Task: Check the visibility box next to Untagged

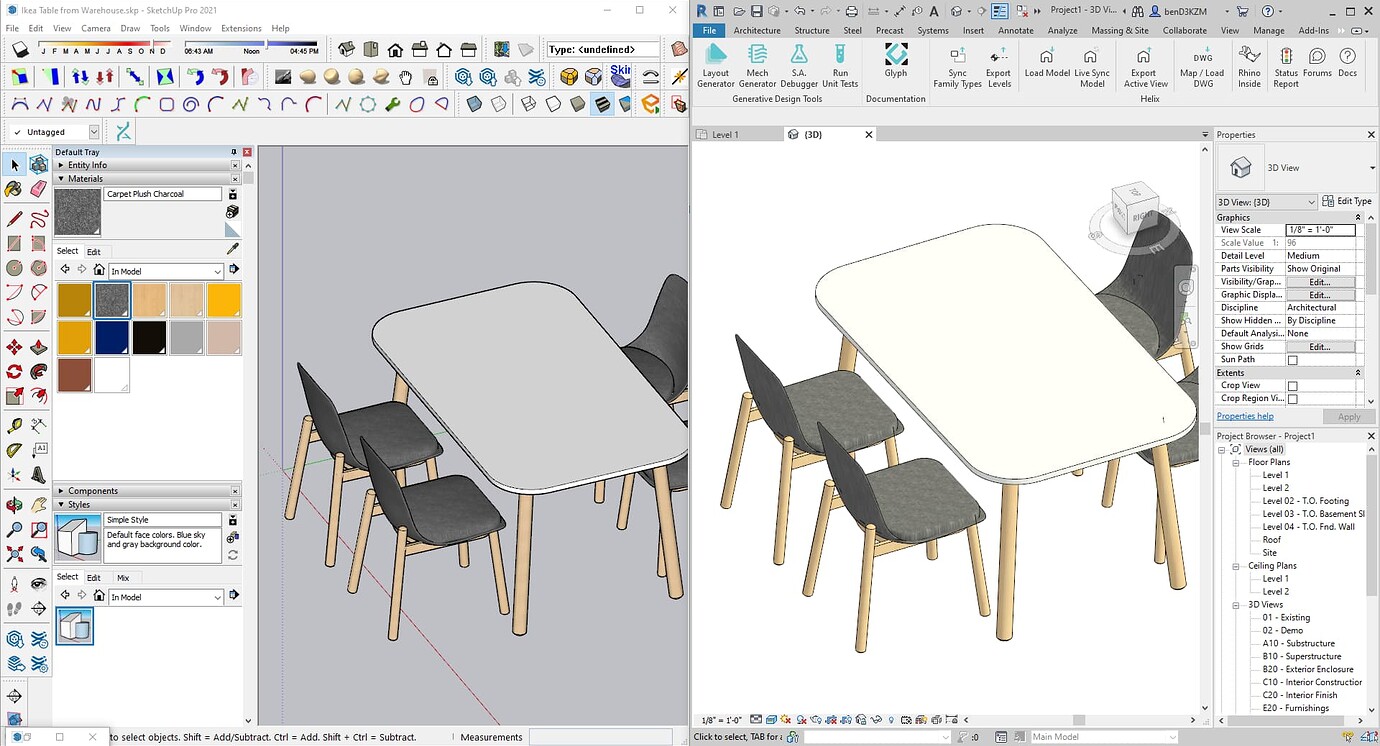Action: (18, 132)
